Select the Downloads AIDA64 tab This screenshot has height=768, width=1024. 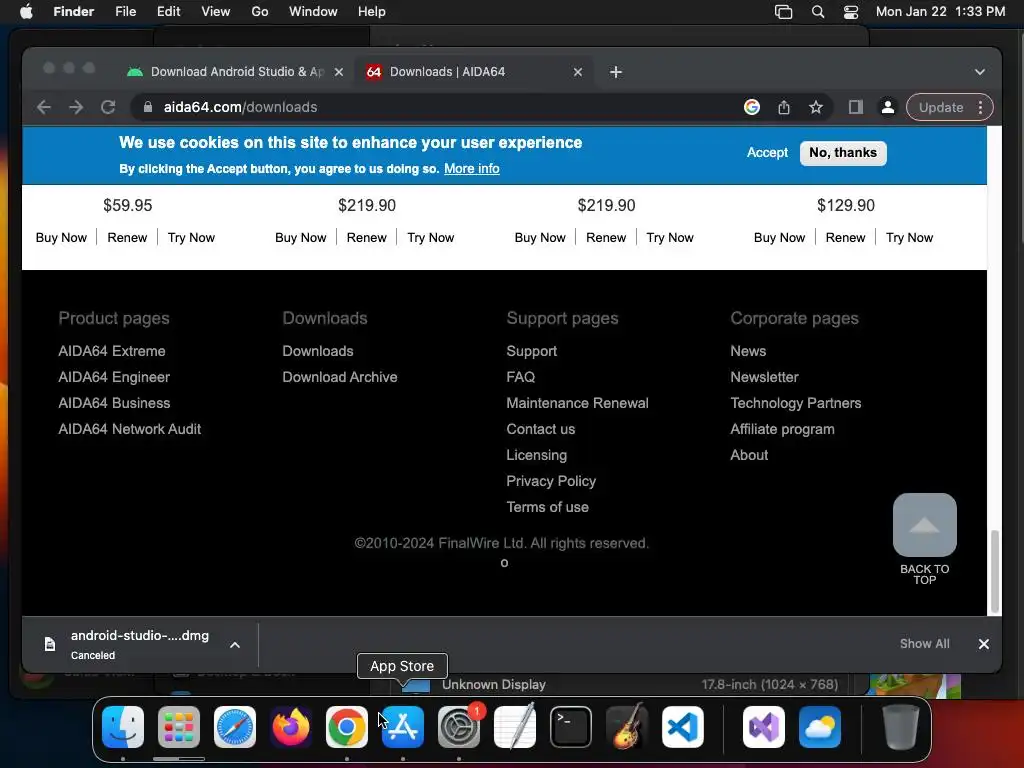[x=473, y=72]
